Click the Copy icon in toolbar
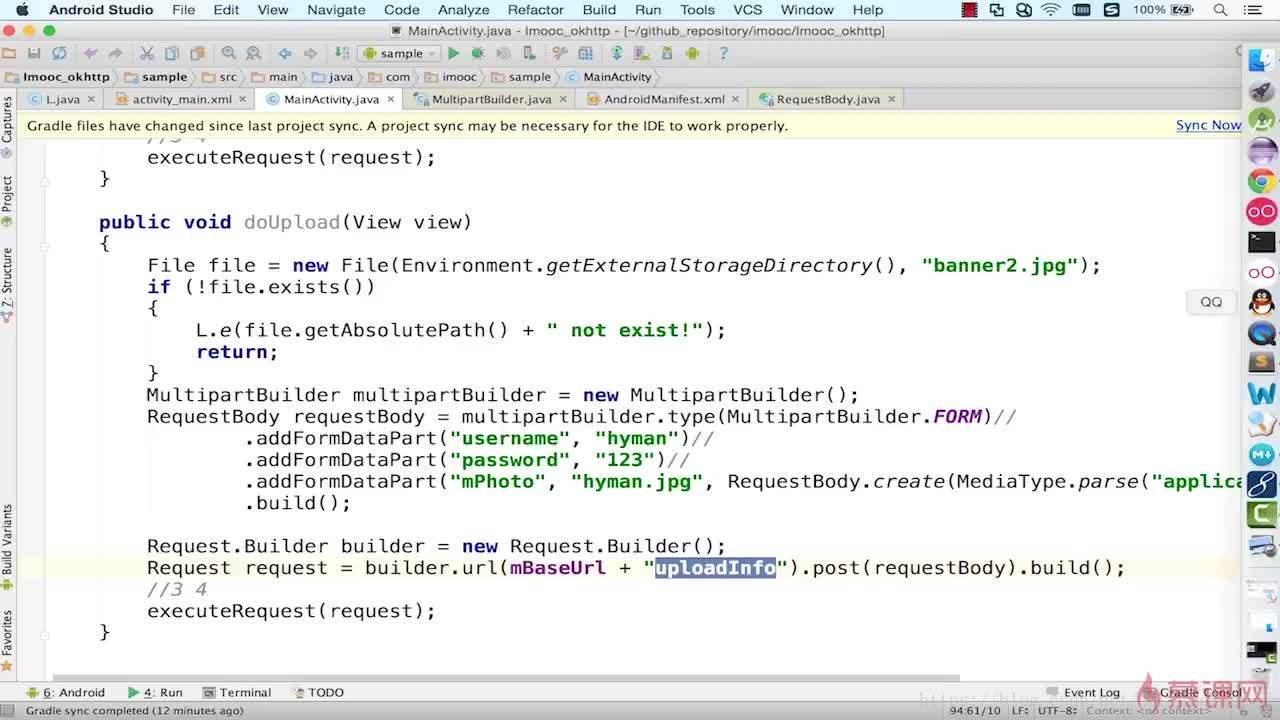This screenshot has height=720, width=1280. pos(172,53)
